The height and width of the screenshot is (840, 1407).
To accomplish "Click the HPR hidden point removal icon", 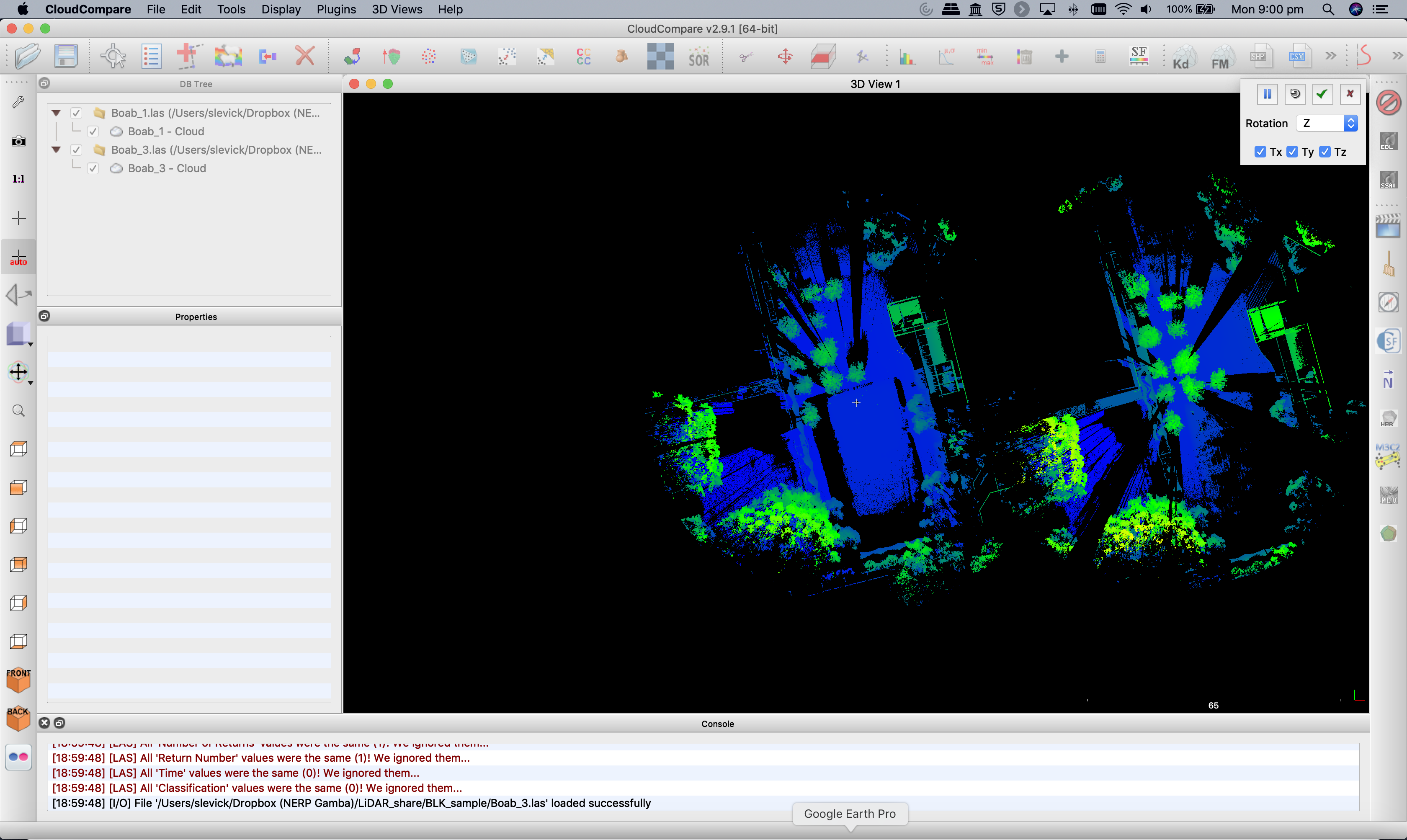I will pyautogui.click(x=1388, y=418).
